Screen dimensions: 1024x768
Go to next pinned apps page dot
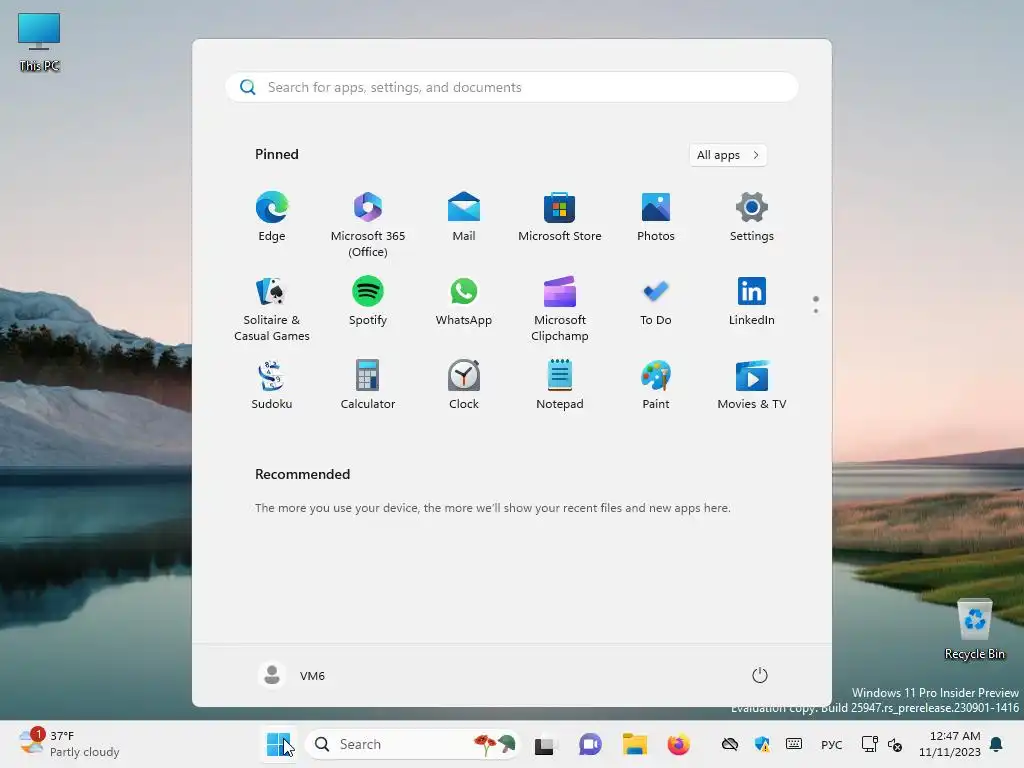coord(816,311)
